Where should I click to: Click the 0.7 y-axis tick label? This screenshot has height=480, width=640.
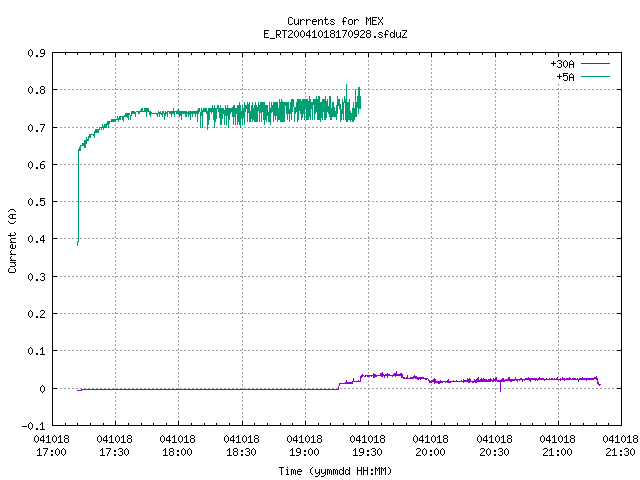click(37, 128)
